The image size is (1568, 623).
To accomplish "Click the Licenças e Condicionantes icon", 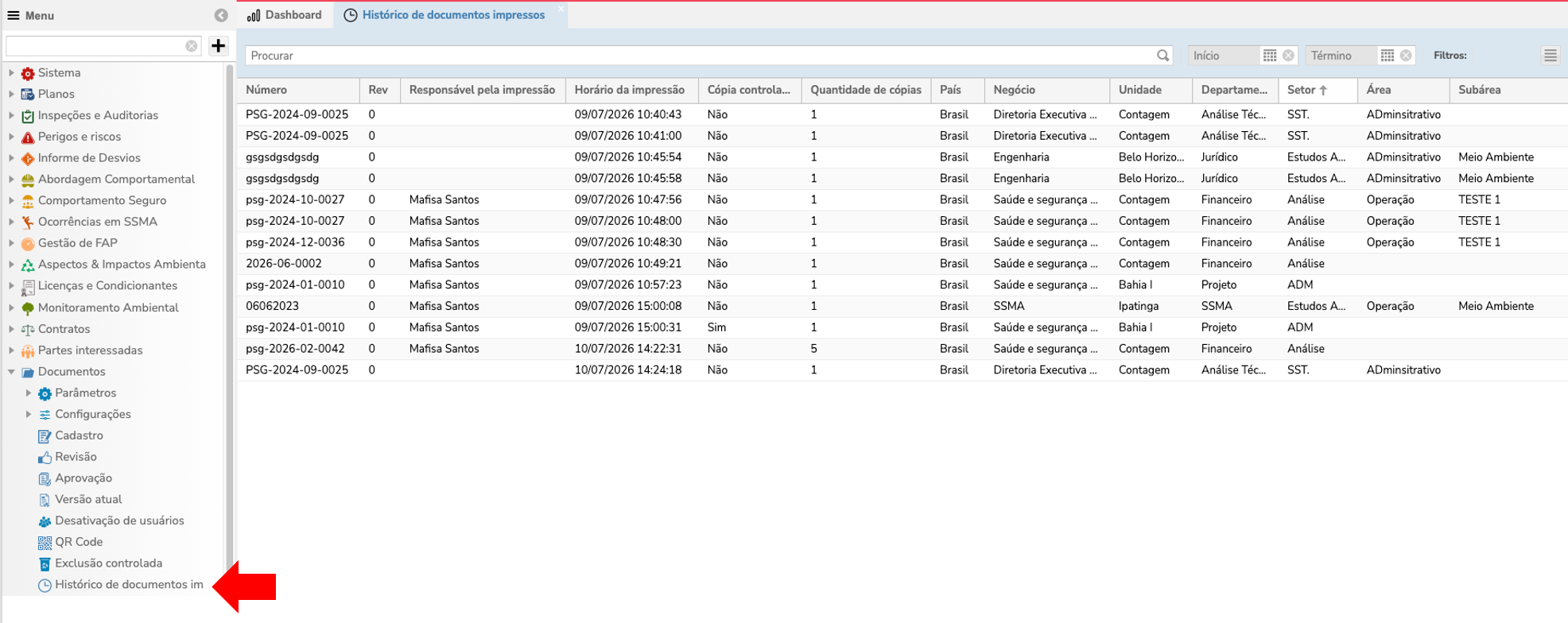I will 28,287.
